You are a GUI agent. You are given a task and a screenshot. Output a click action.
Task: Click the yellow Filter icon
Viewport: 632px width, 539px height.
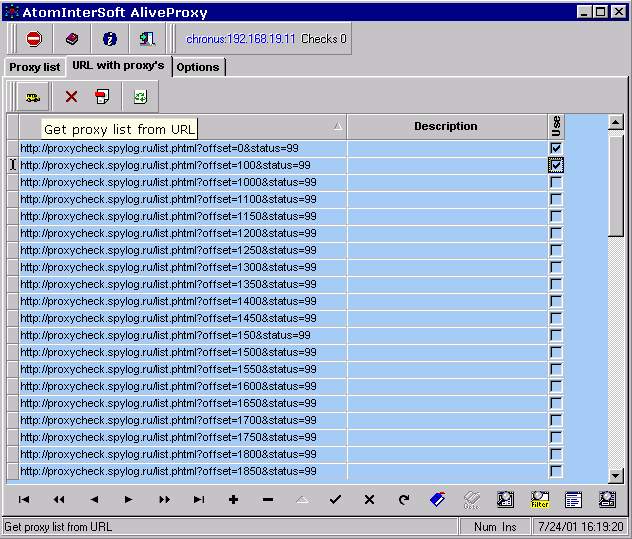click(x=540, y=499)
